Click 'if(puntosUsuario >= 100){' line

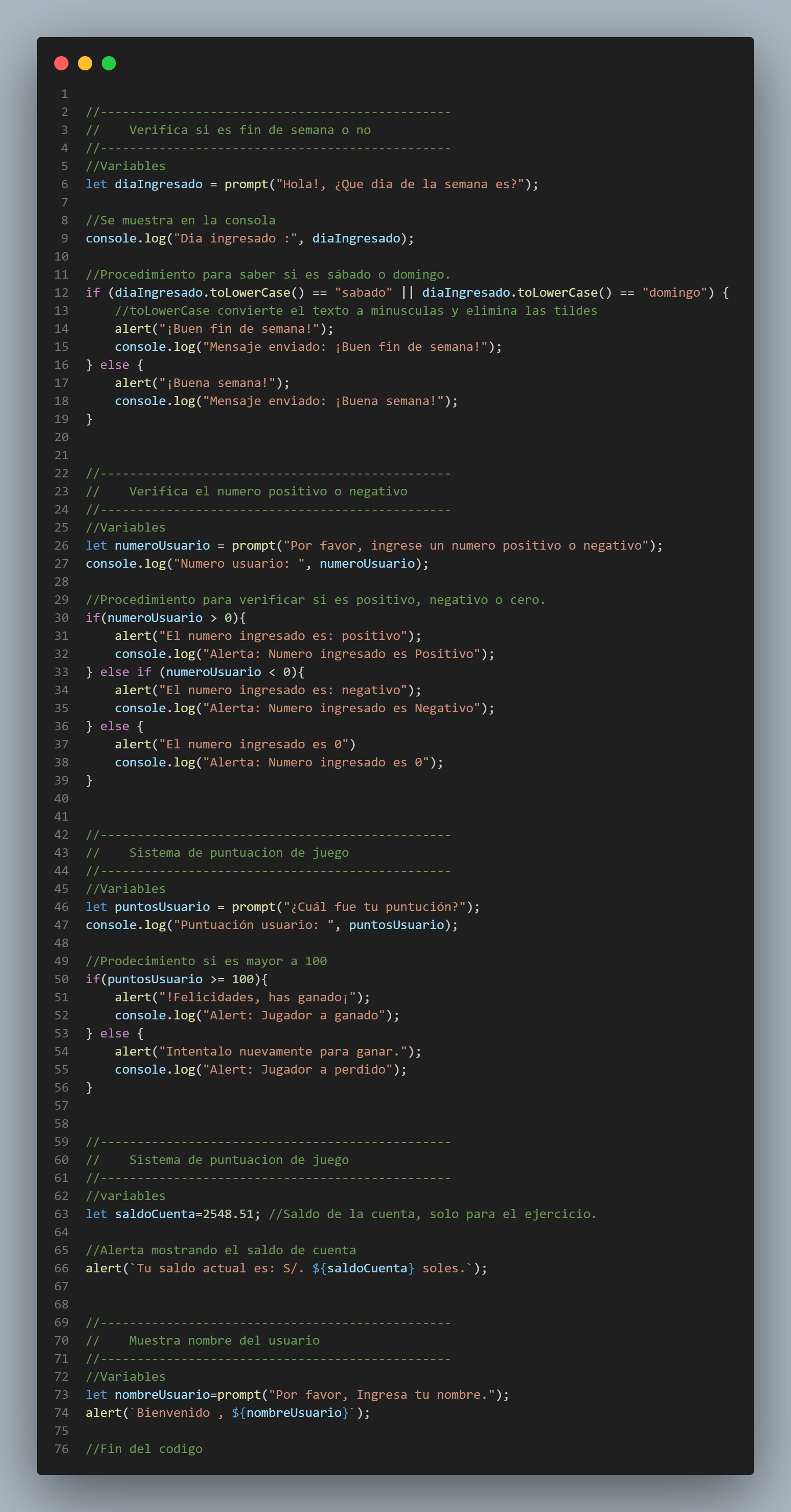tap(177, 979)
